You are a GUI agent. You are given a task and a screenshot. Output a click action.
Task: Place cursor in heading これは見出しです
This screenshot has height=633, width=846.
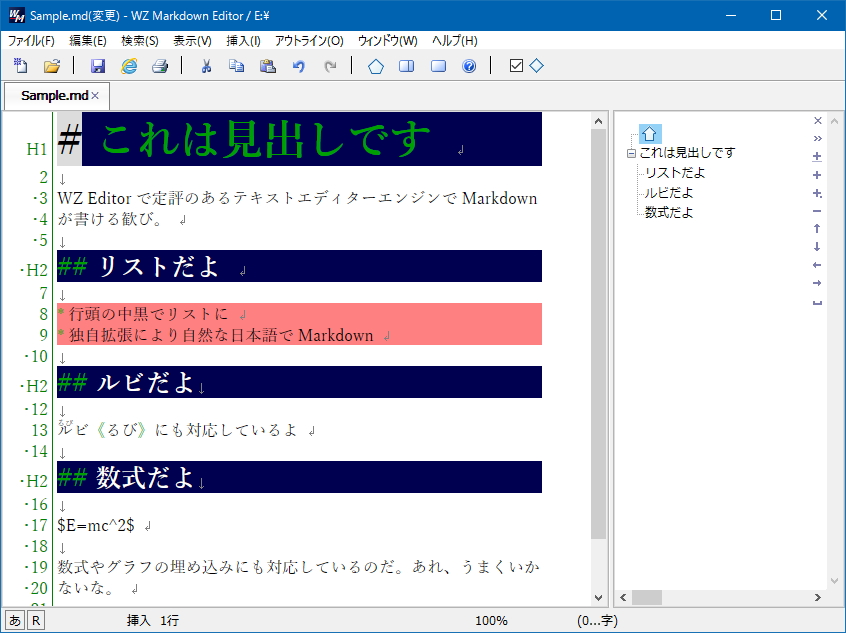click(265, 139)
